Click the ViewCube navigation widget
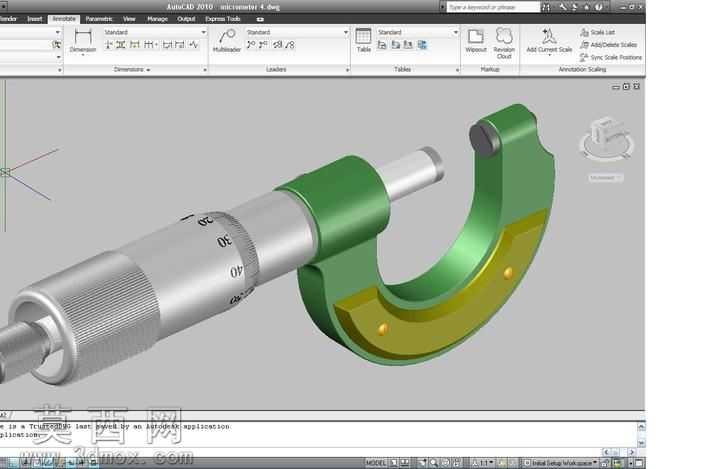Screen dimensions: 704x469 pos(607,138)
